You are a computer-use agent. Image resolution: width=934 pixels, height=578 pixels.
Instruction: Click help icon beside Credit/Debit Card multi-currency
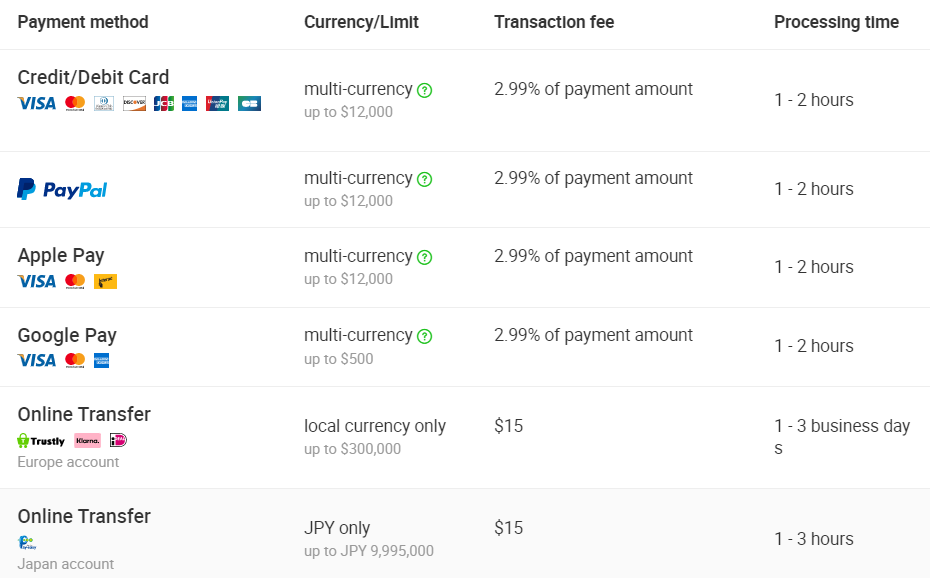424,91
